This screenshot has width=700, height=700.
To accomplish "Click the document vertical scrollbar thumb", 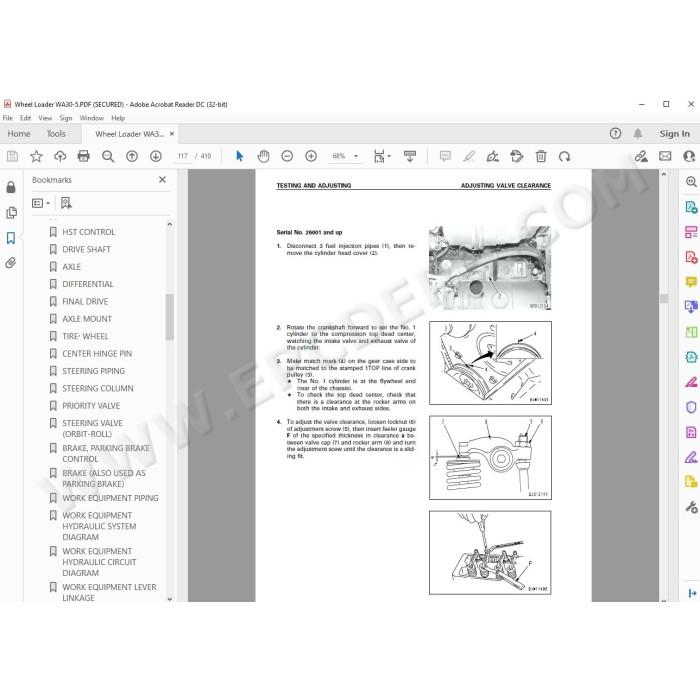I will click(664, 299).
